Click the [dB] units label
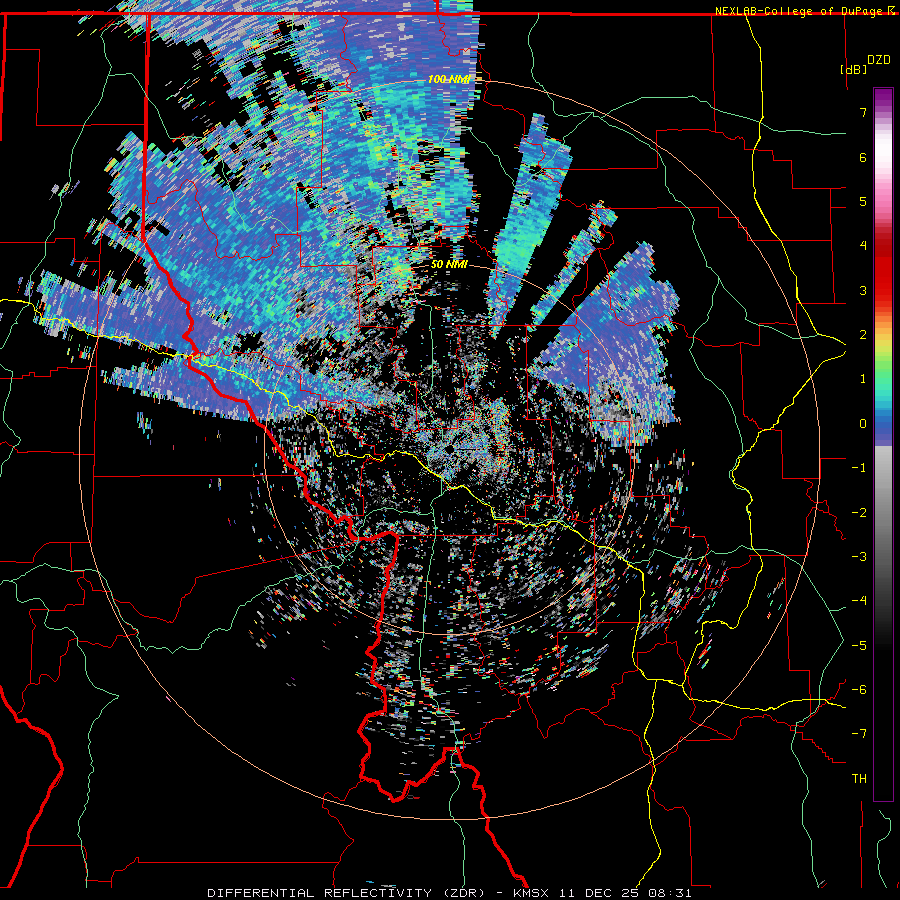Image resolution: width=900 pixels, height=900 pixels. [853, 69]
